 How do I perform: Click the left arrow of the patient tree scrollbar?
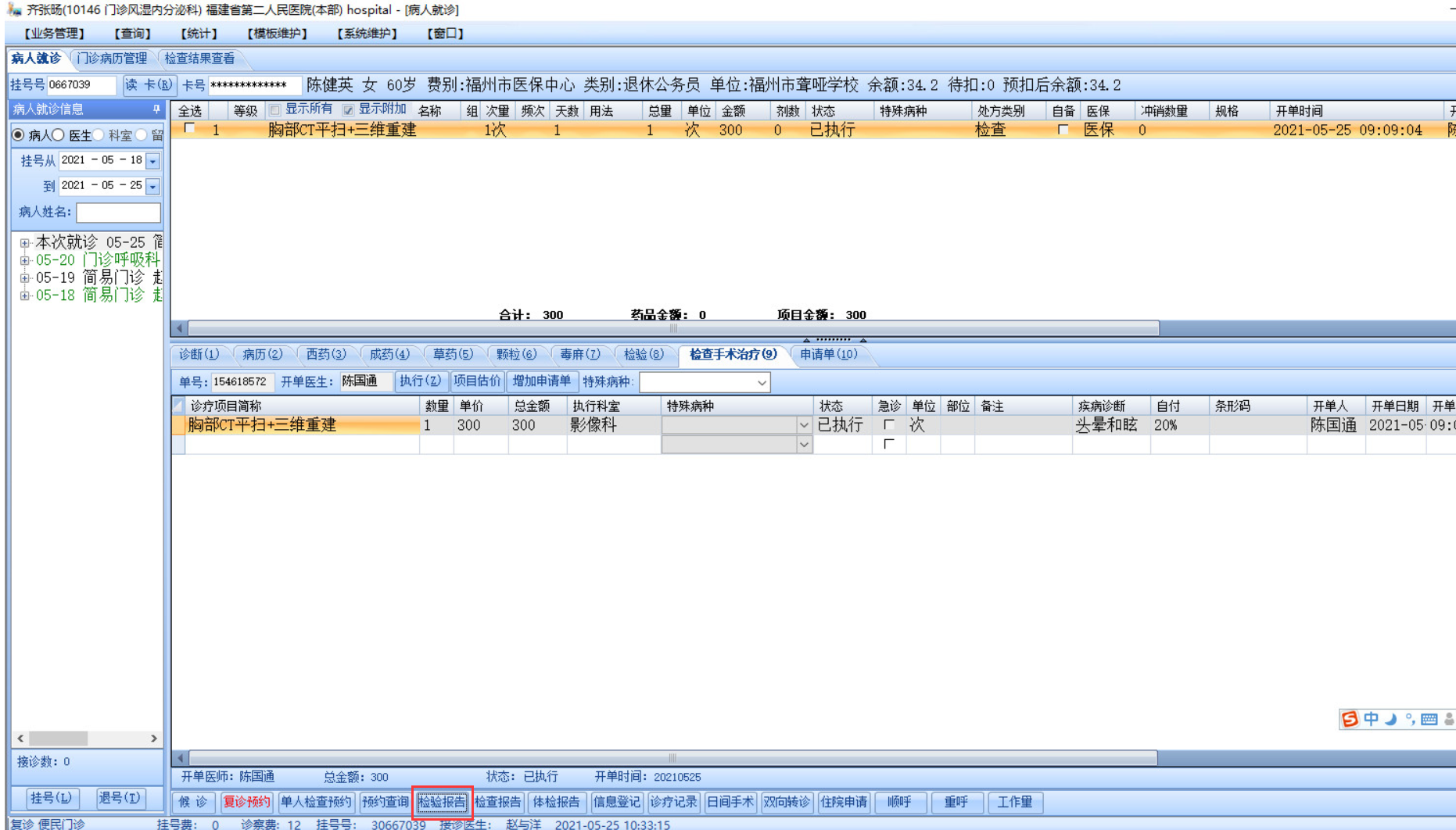coord(20,739)
